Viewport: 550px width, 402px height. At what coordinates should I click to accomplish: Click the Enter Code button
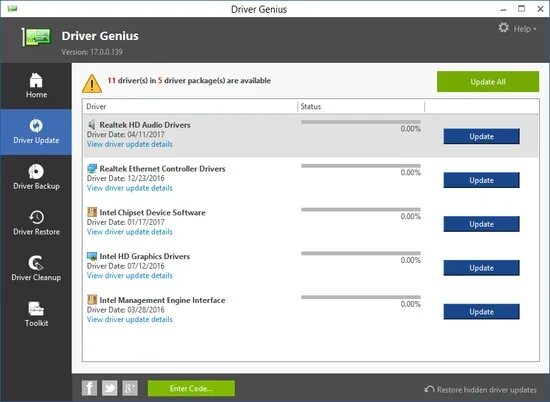pyautogui.click(x=191, y=388)
